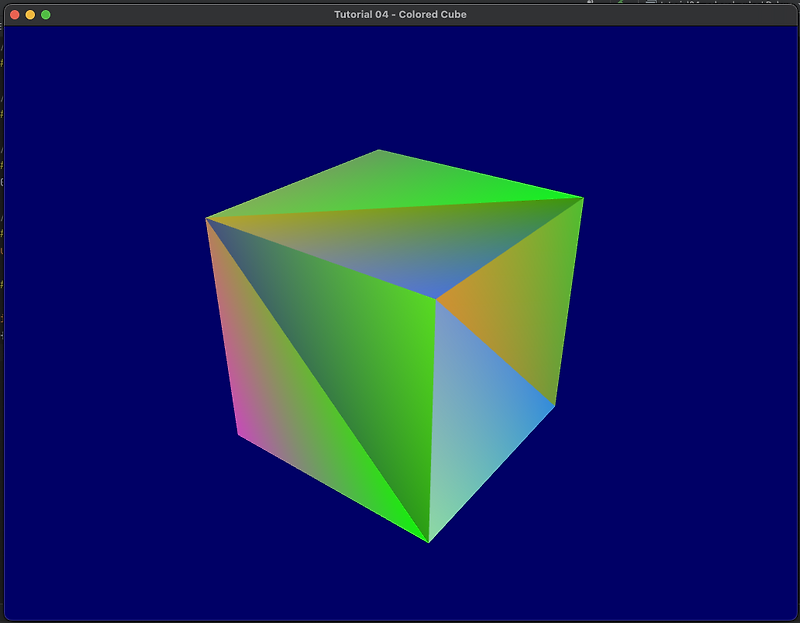Viewport: 800px width, 623px height.
Task: Click the red close button
Action: [16, 15]
